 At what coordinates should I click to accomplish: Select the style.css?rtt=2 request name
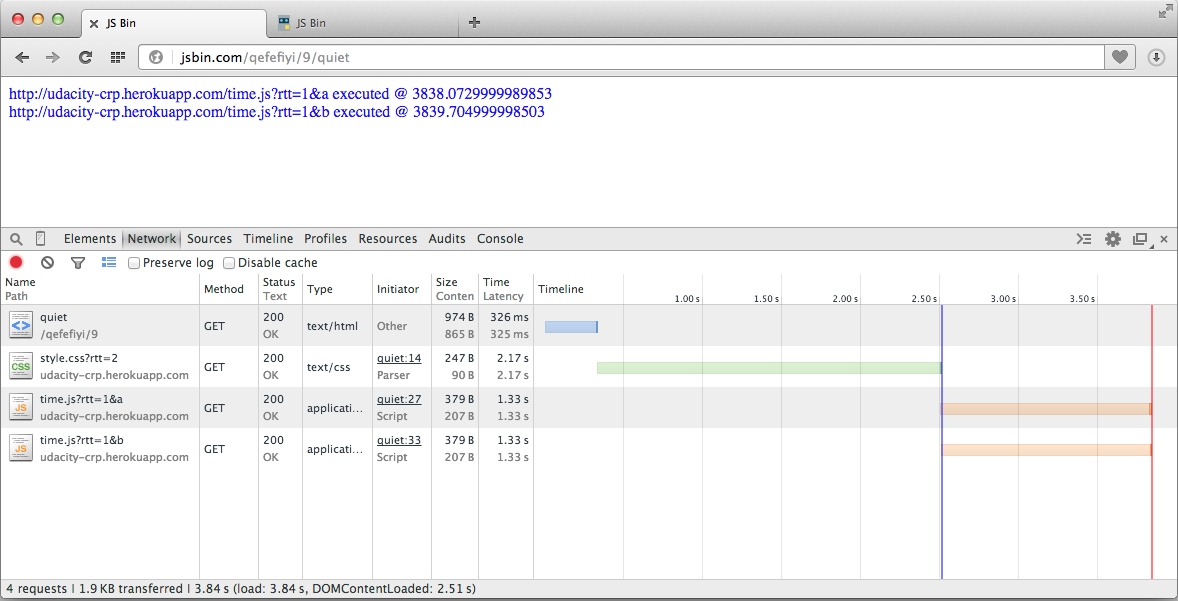click(x=79, y=358)
